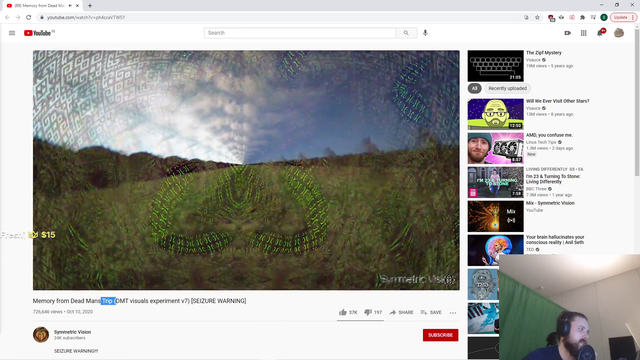Click Chrome Update button
Image resolution: width=640 pixels, height=360 pixels.
click(x=623, y=18)
